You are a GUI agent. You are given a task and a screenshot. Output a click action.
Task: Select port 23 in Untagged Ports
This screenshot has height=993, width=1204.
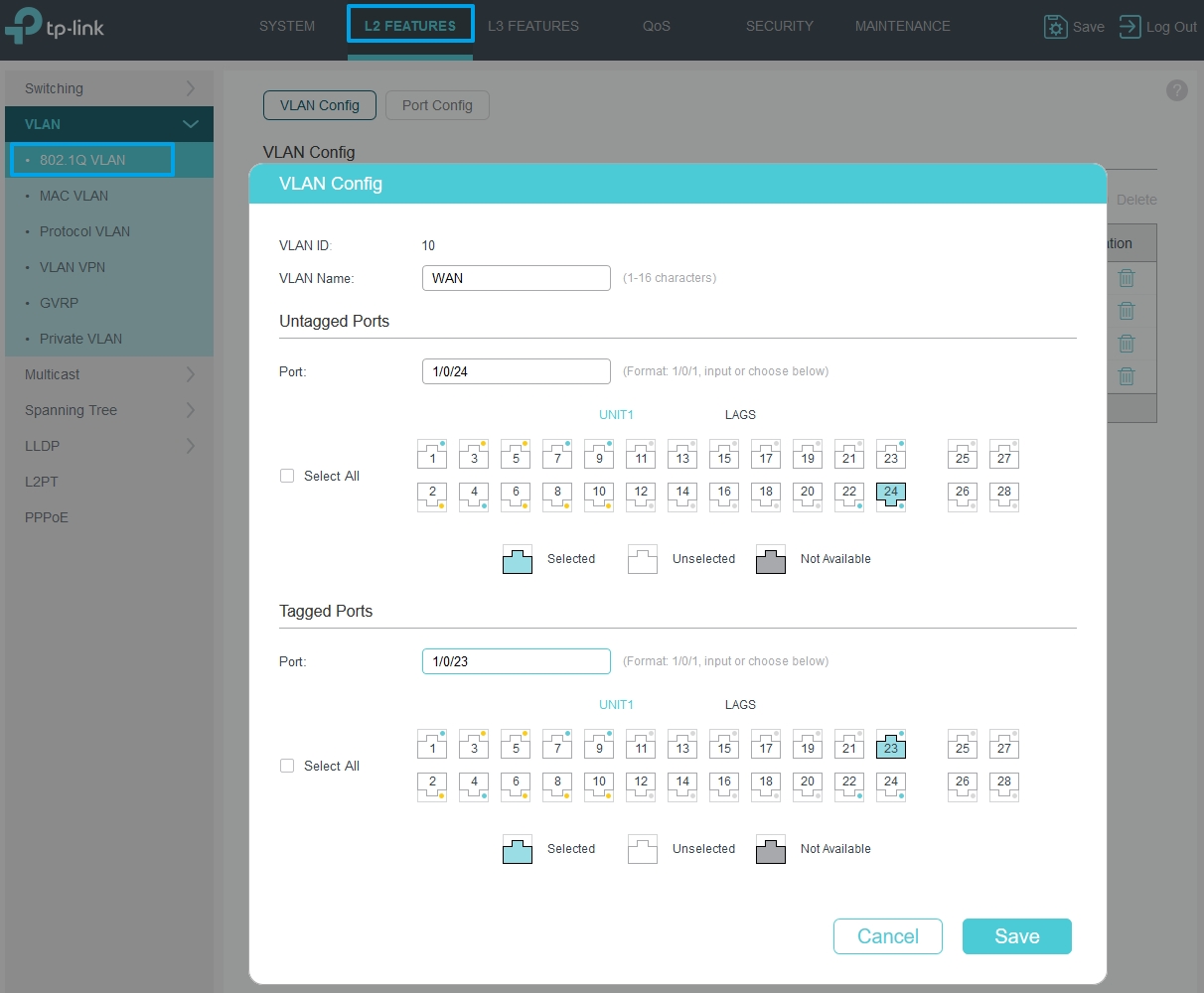[x=891, y=454]
